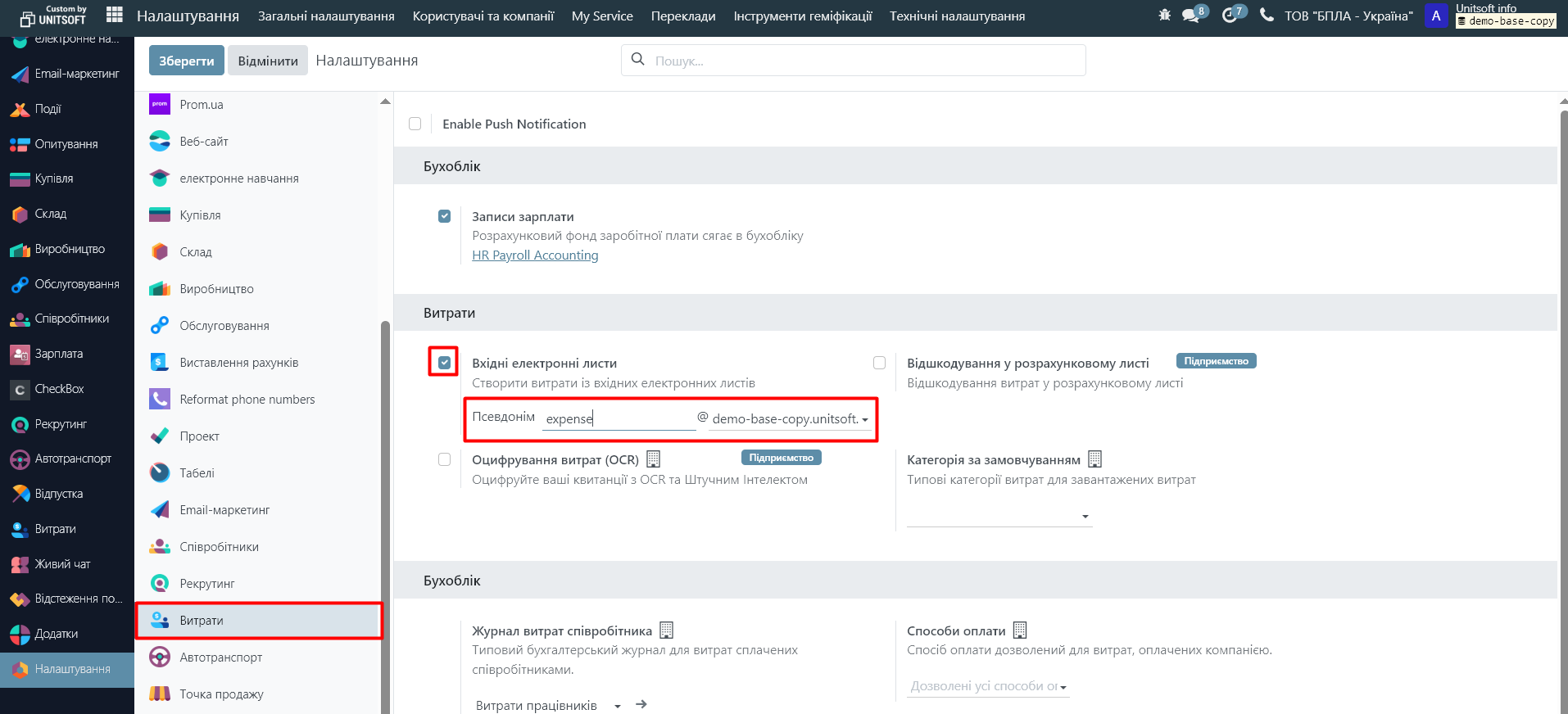Enable Push Notification checkbox

tap(415, 124)
